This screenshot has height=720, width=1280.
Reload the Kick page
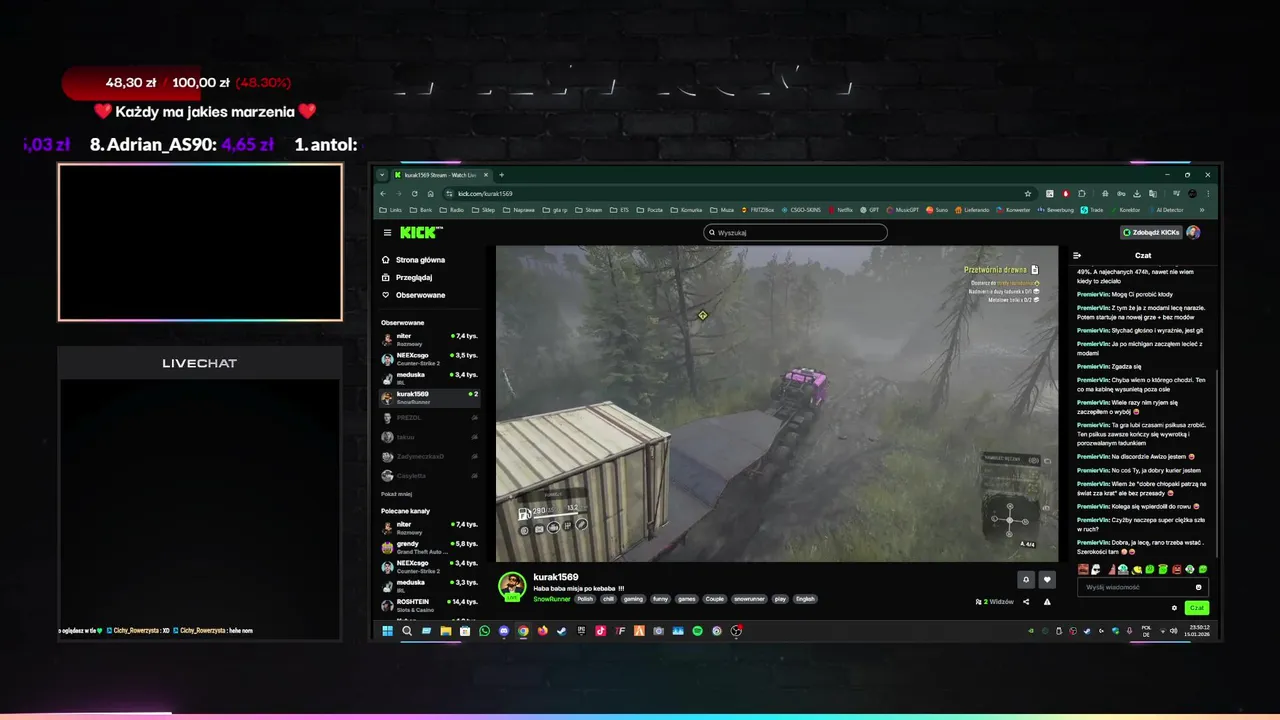pos(414,193)
